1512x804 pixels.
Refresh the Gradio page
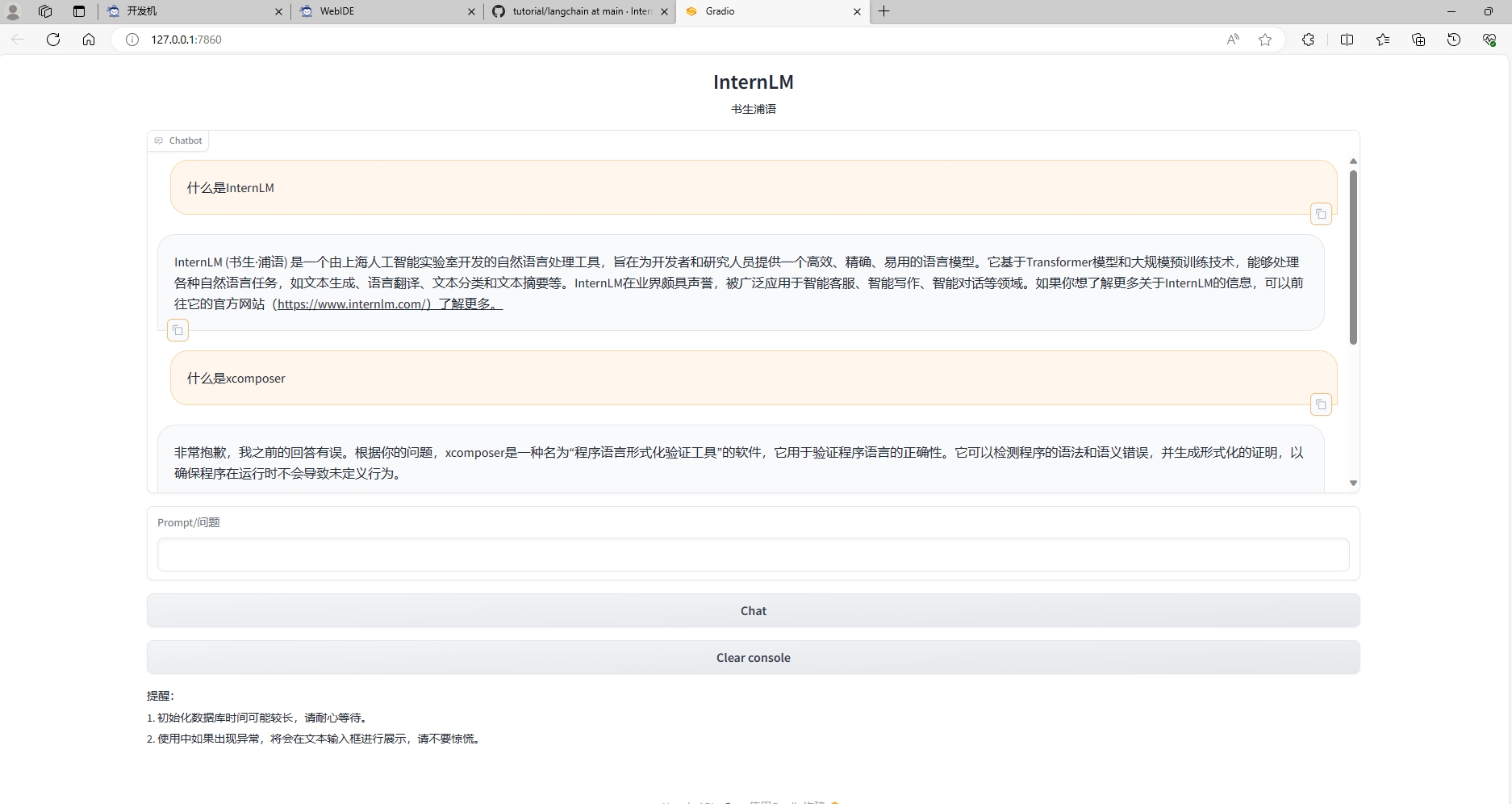pyautogui.click(x=53, y=40)
